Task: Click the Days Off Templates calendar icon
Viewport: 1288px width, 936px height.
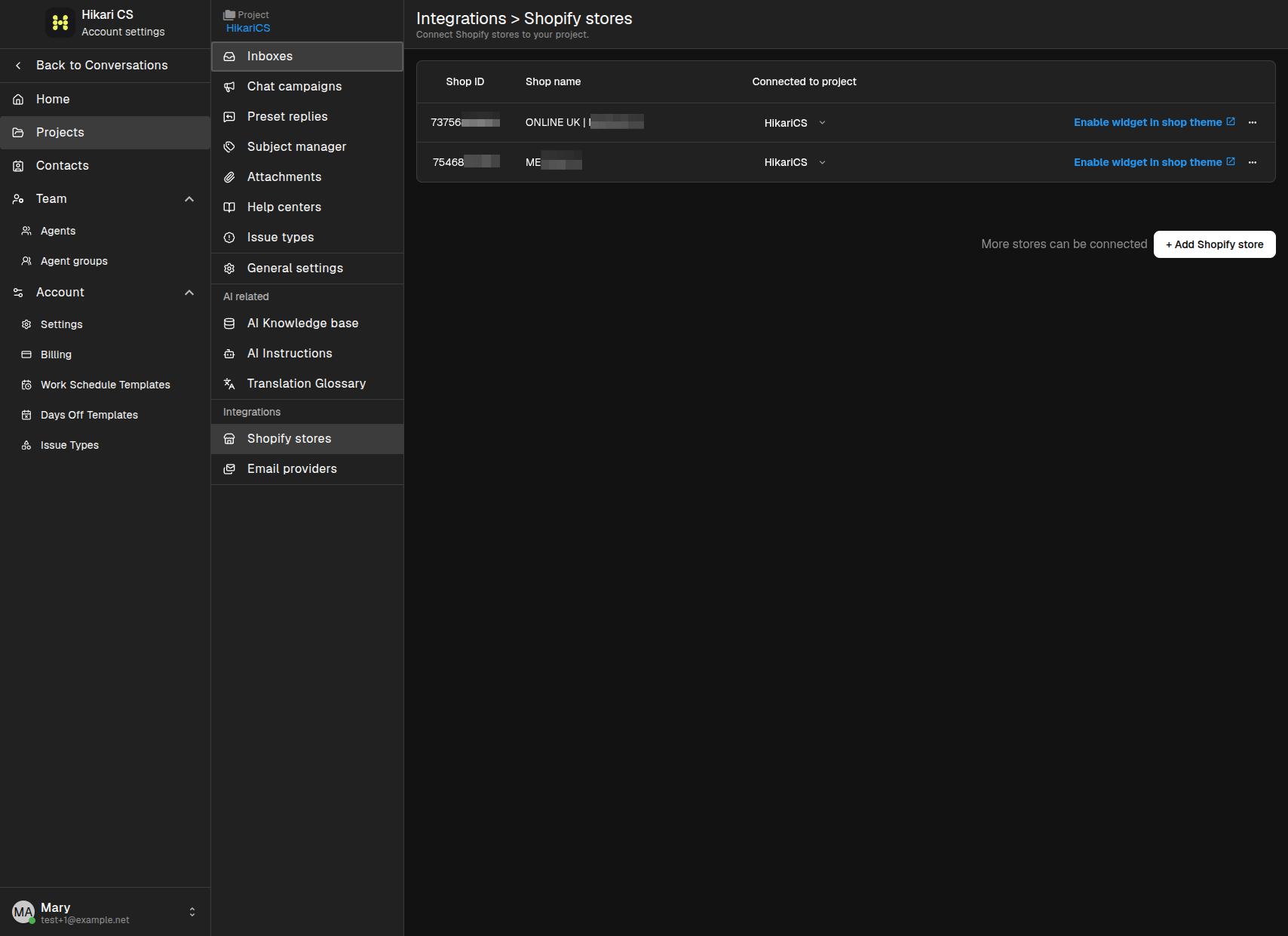Action: point(26,415)
